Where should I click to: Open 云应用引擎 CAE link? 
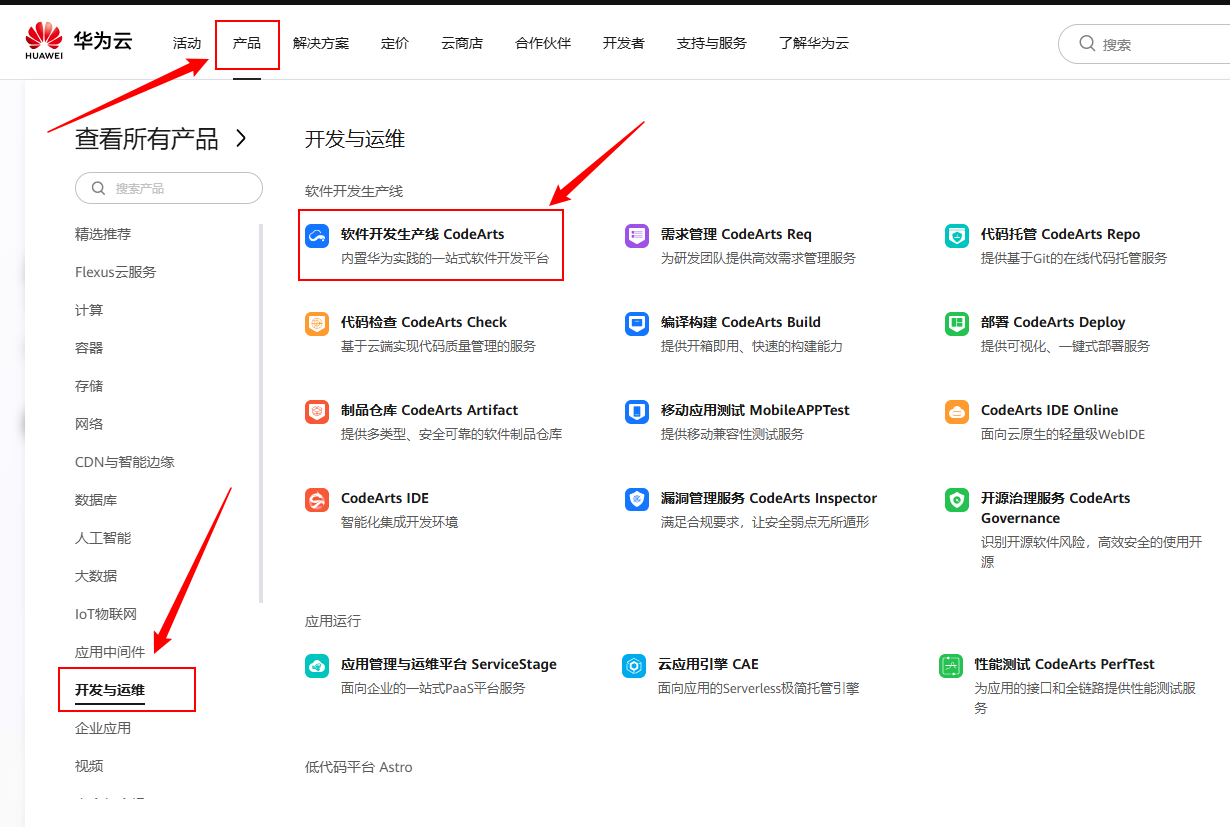[708, 664]
